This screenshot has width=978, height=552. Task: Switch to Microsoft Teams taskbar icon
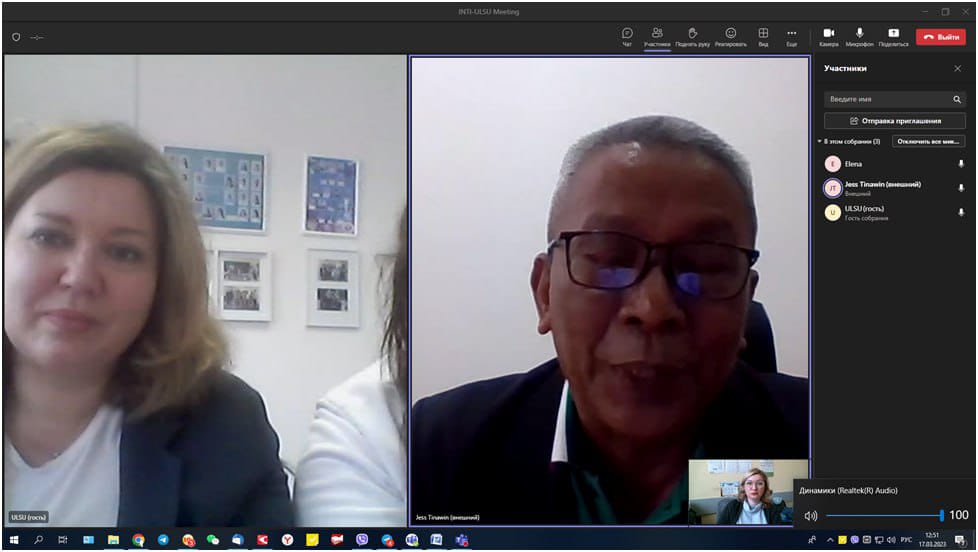[x=462, y=540]
